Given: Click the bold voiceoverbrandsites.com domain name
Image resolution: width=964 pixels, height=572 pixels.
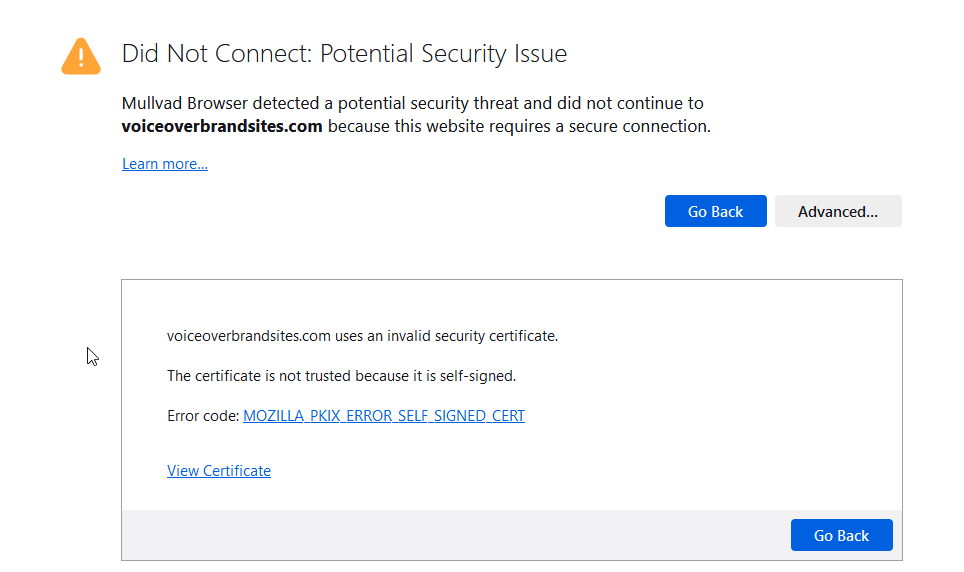Looking at the screenshot, I should point(222,127).
